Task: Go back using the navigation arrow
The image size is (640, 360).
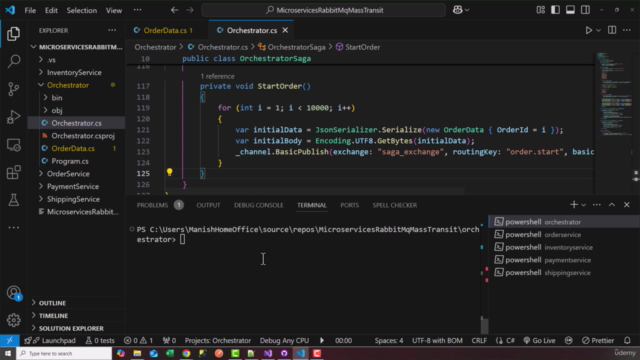Action: point(175,10)
